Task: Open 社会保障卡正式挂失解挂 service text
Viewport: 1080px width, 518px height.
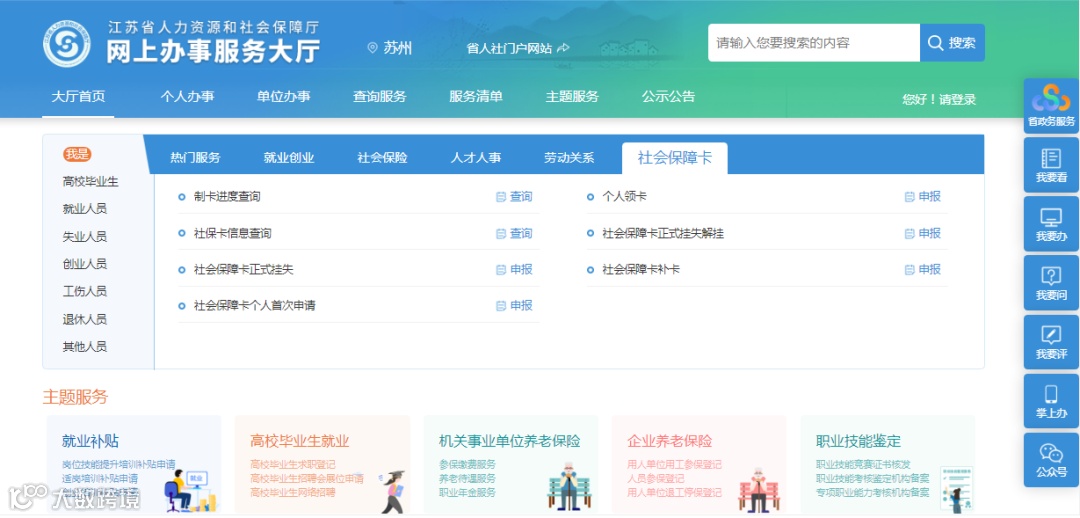Action: coord(663,234)
